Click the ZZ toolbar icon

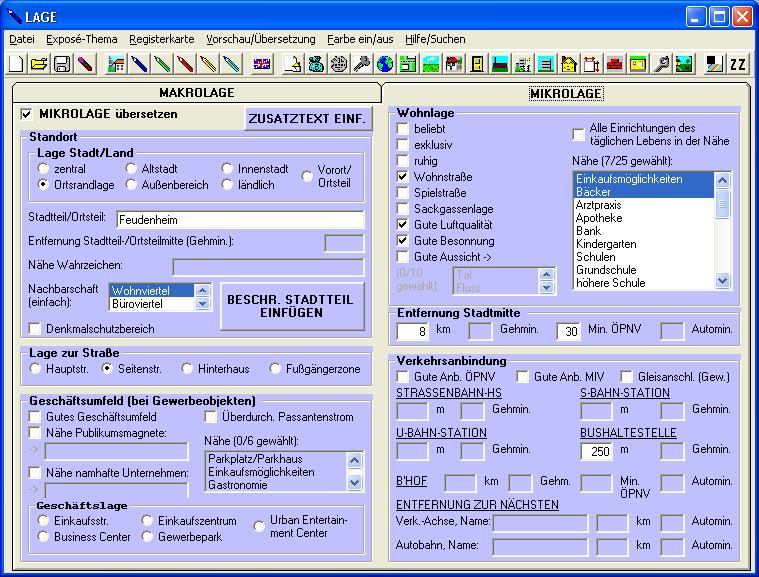point(738,64)
